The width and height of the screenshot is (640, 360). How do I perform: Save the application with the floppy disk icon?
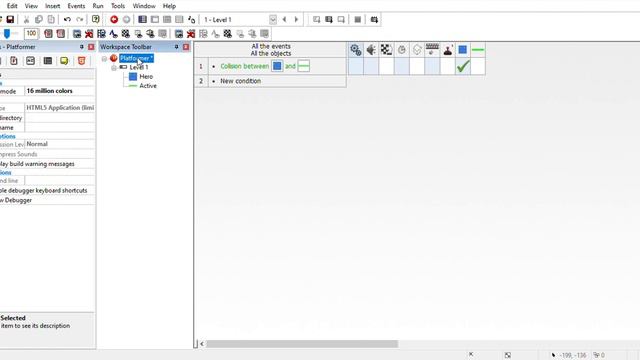pos(10,19)
